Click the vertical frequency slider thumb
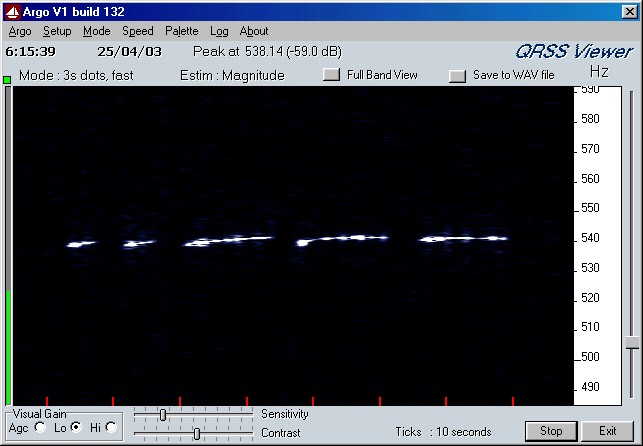The width and height of the screenshot is (643, 446). 632,343
